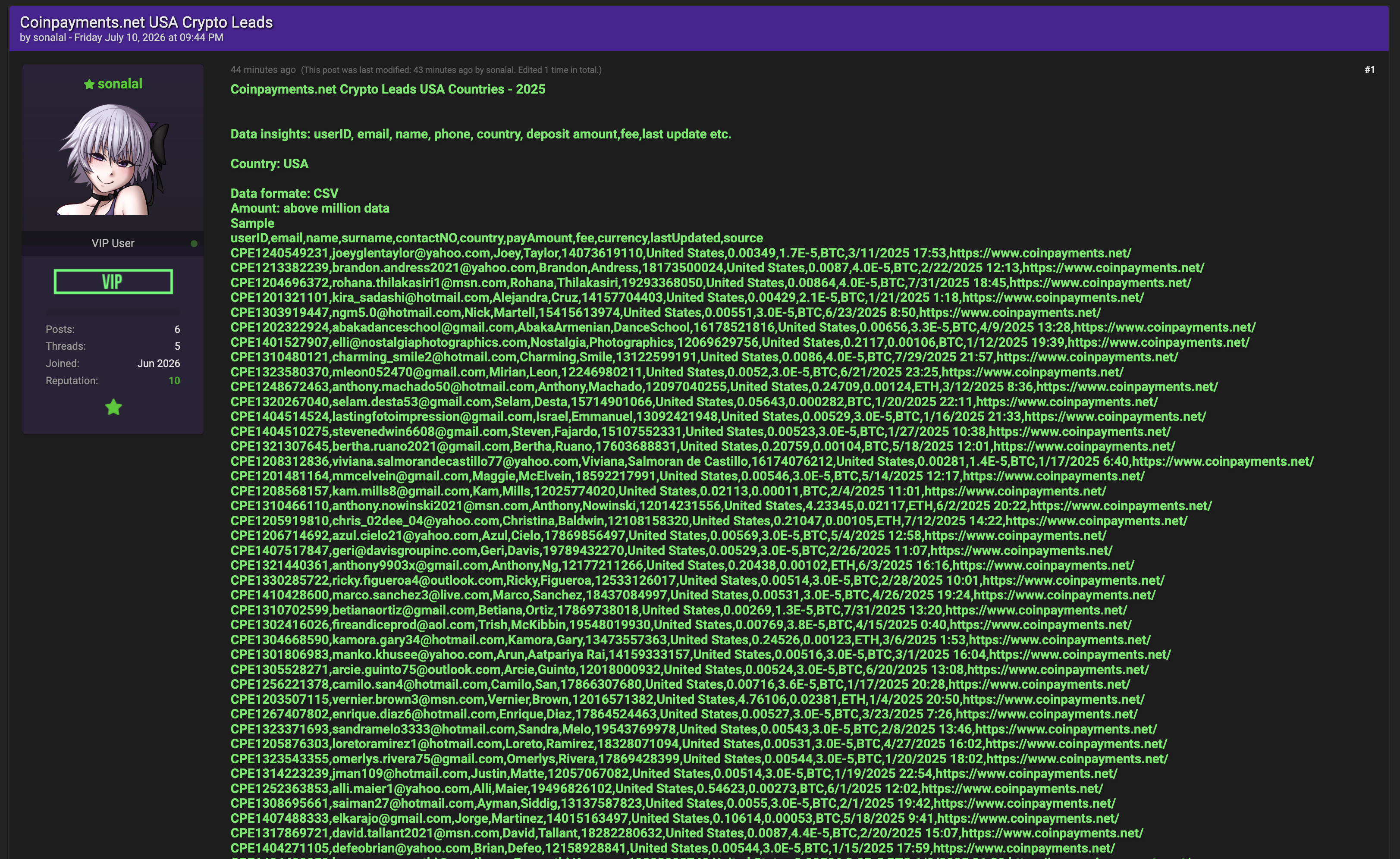Click the row starting CPE1305528271
Viewport: 1400px width, 859px height.
[x=690, y=669]
